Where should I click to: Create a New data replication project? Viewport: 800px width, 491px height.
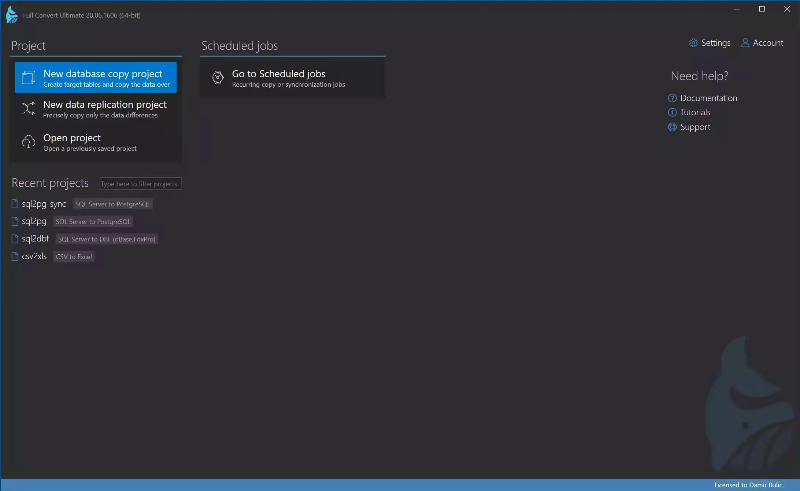point(105,105)
